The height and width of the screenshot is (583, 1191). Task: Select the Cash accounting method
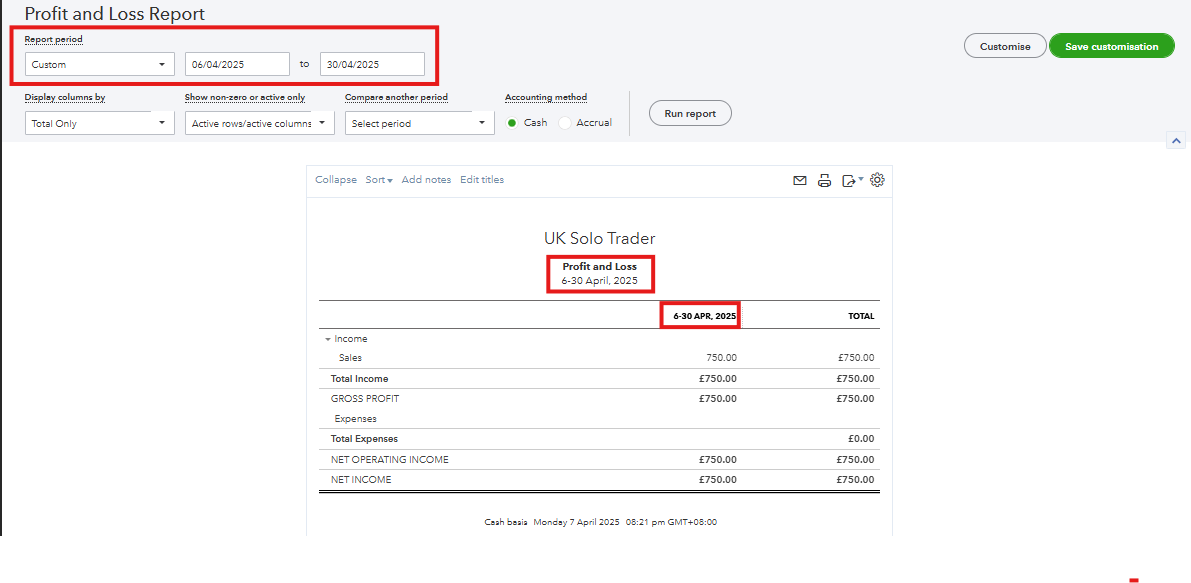(513, 123)
